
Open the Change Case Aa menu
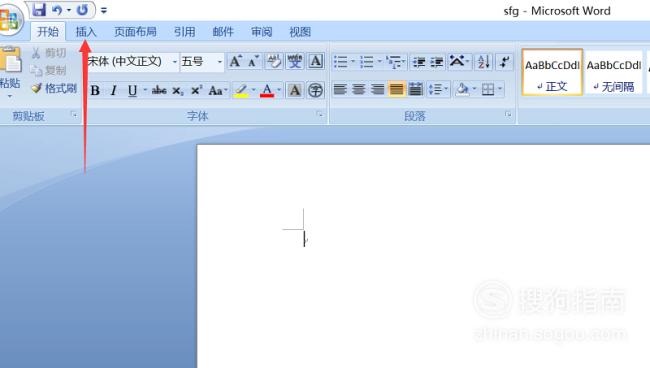click(217, 90)
